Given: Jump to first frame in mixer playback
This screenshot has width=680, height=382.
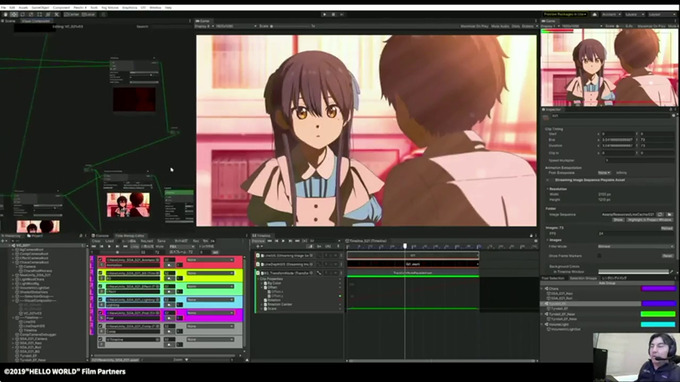Looking at the screenshot, I should tap(94, 247).
